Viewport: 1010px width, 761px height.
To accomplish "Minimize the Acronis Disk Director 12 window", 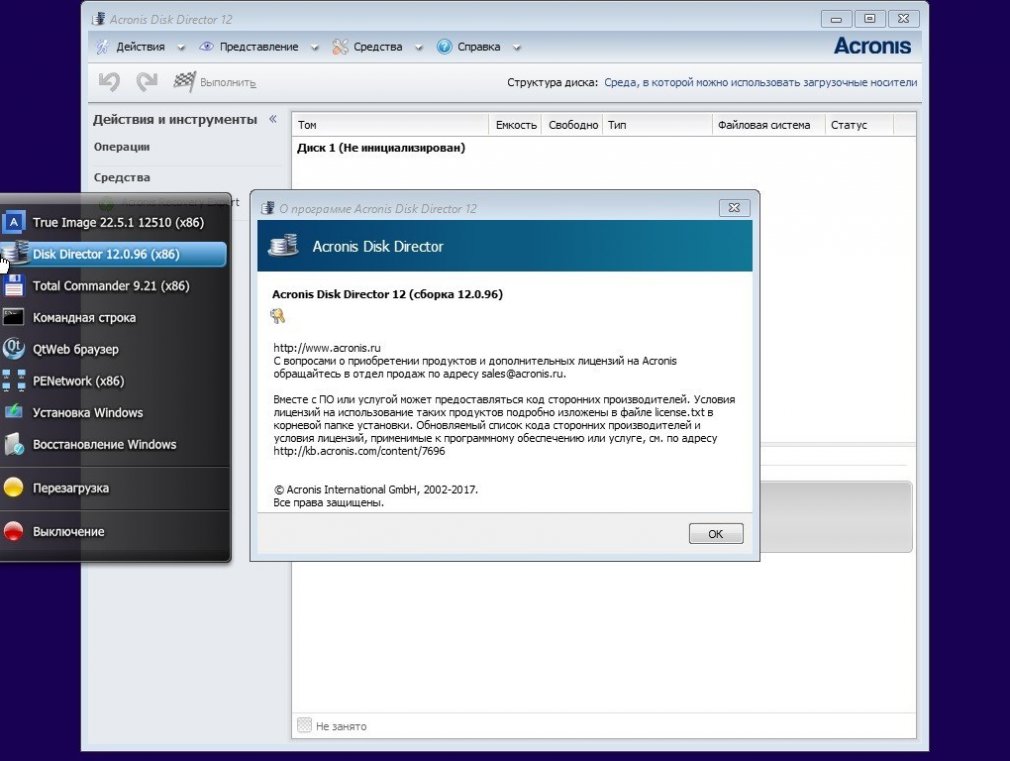I will (x=836, y=19).
